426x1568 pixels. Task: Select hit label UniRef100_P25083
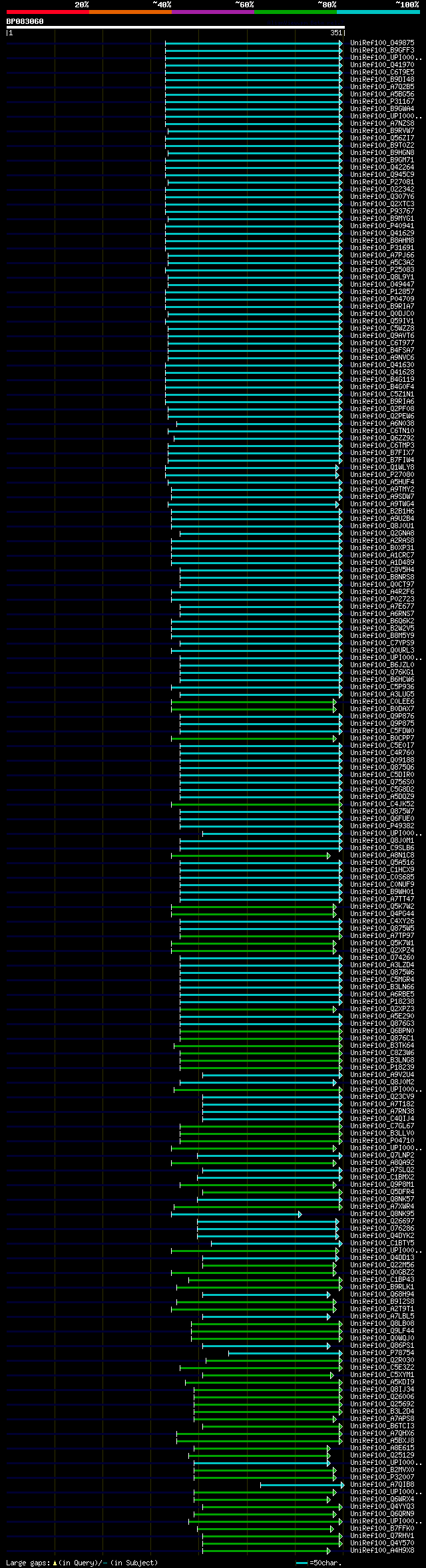pyautogui.click(x=382, y=269)
